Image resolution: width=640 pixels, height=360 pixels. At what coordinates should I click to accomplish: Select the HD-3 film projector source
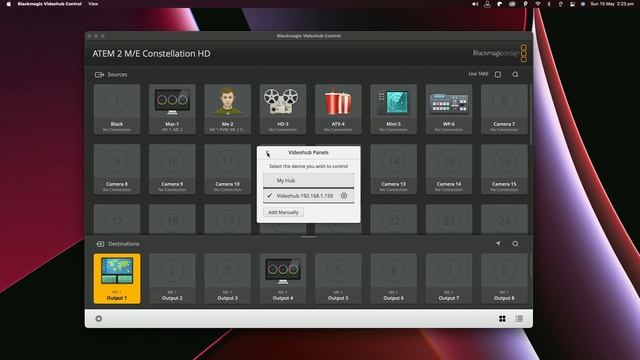[283, 109]
